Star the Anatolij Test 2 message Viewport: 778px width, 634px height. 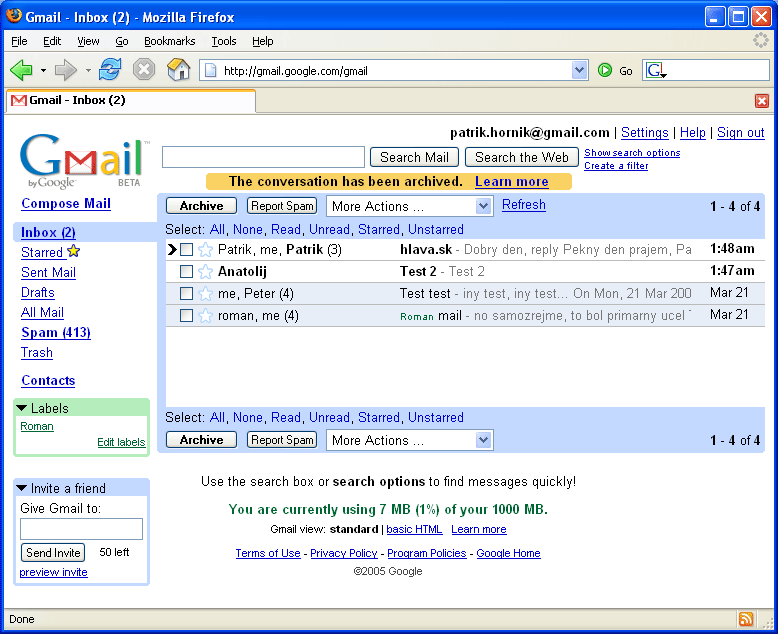[x=205, y=271]
